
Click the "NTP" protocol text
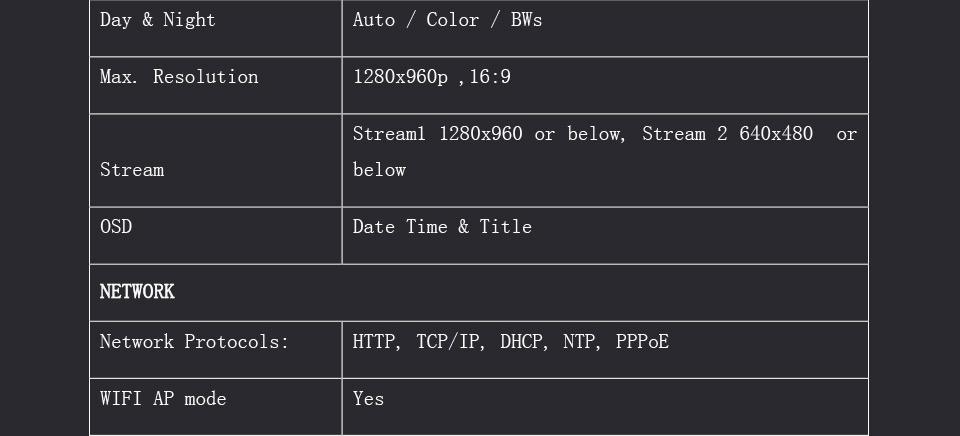point(579,342)
